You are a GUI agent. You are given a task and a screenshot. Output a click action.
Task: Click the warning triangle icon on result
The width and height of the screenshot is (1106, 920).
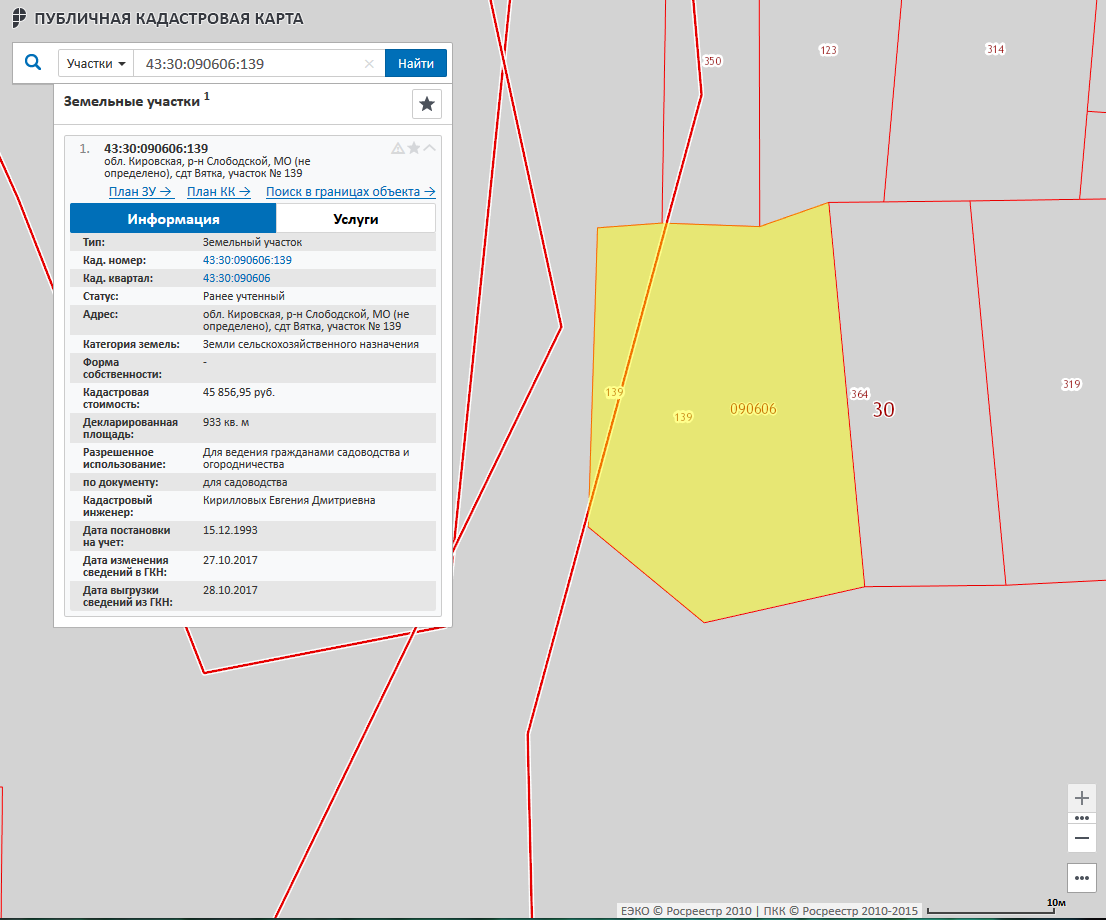(397, 148)
